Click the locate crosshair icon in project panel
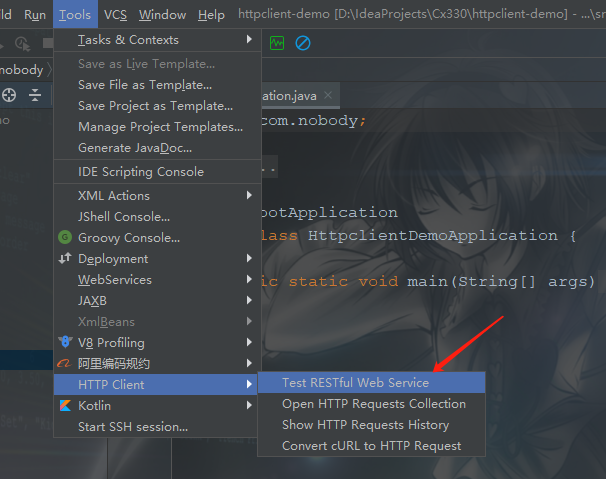 coord(9,95)
